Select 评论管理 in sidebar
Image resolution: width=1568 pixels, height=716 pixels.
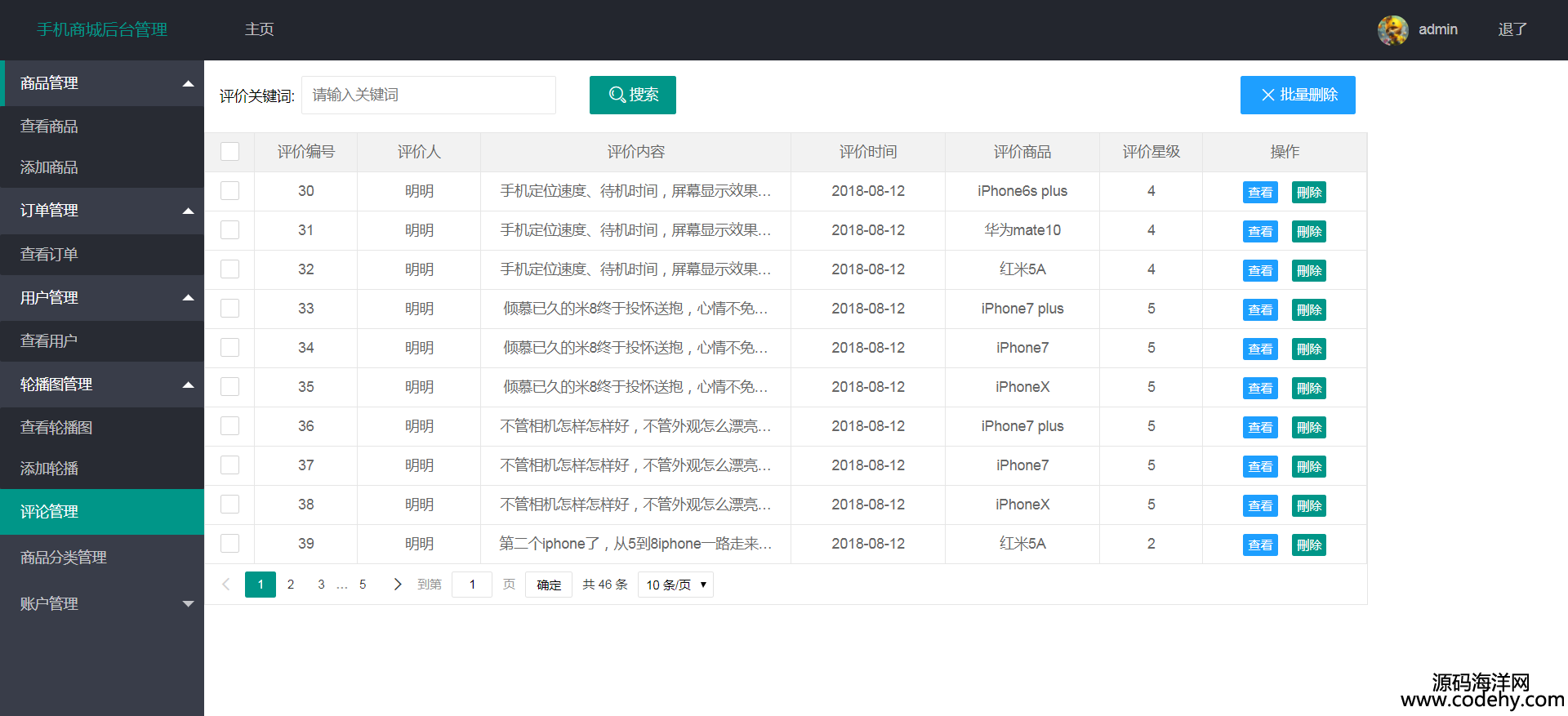102,512
